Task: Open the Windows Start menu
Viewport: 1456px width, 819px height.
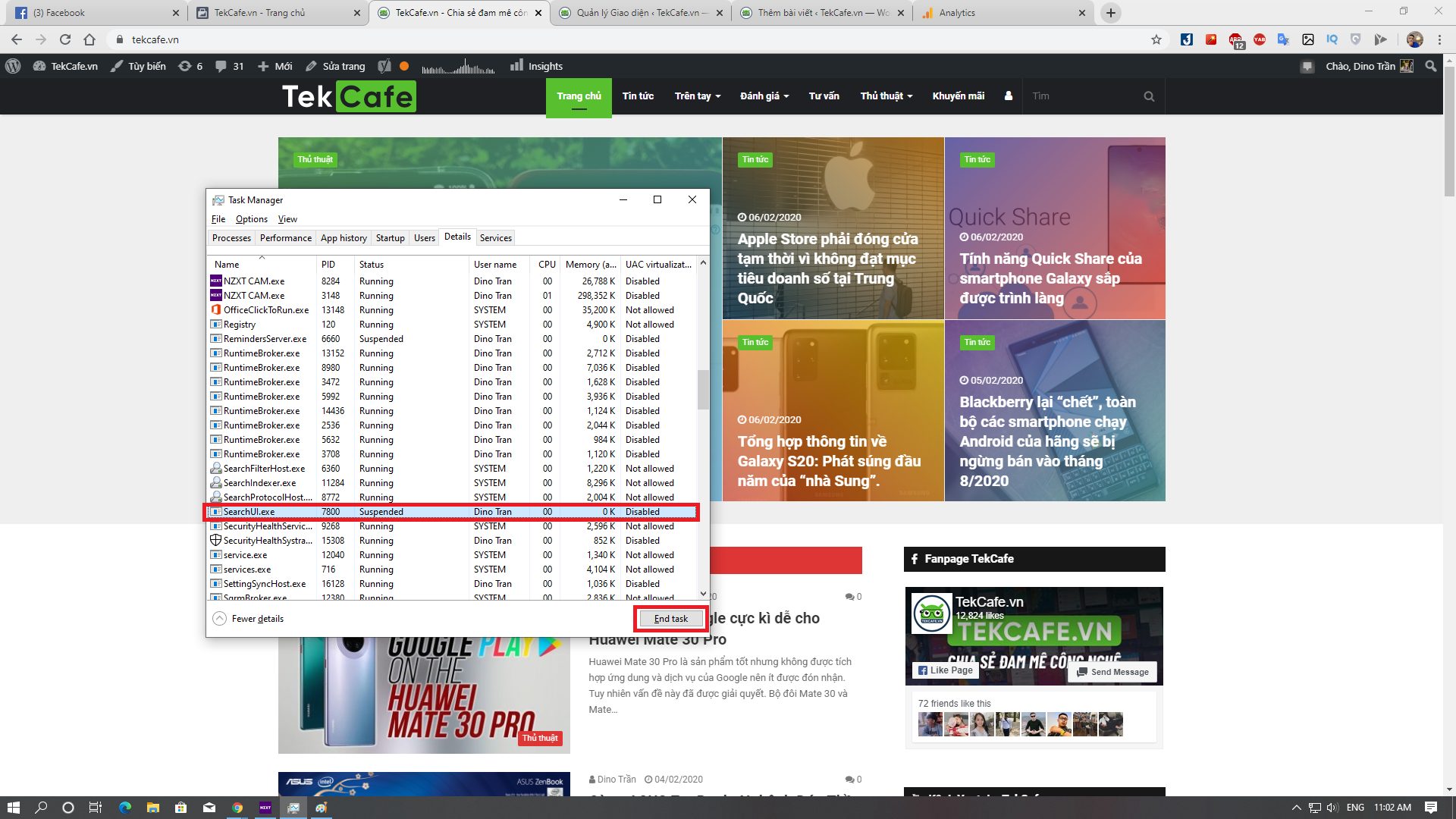Action: (x=13, y=808)
